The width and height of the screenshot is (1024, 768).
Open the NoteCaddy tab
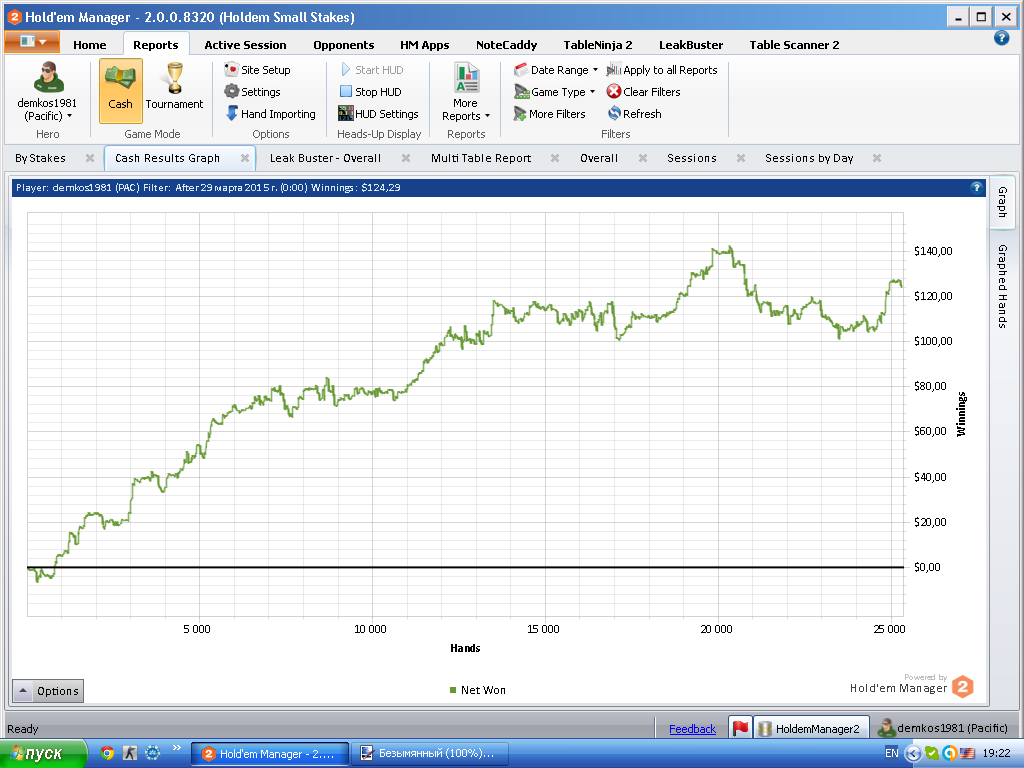(x=506, y=45)
